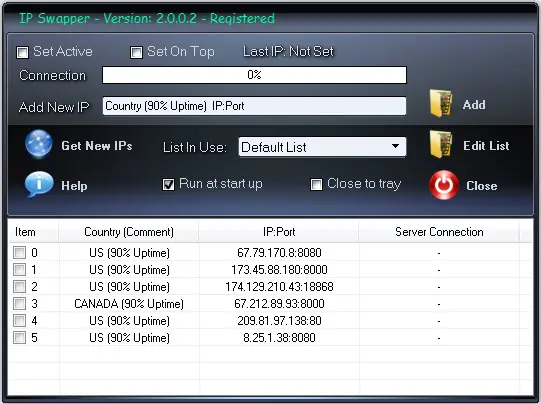Click the Server Connection column header

[x=439, y=232]
